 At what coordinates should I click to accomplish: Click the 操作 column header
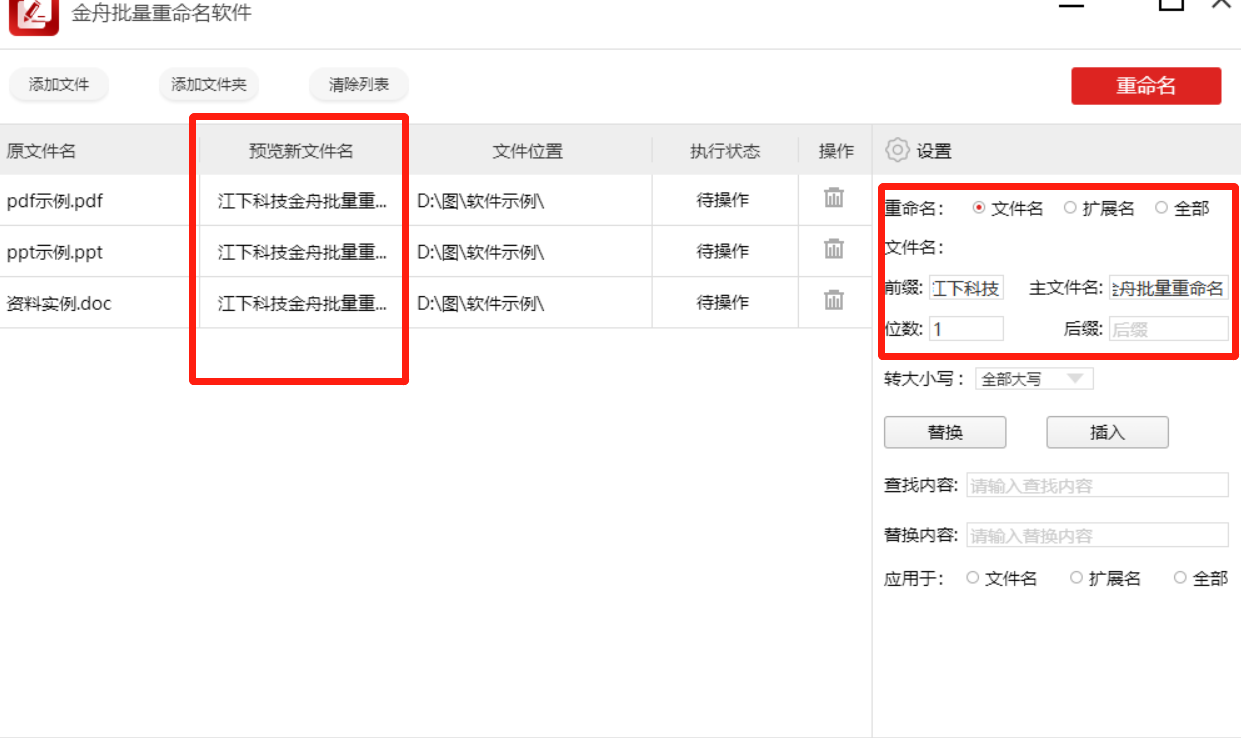pos(836,151)
